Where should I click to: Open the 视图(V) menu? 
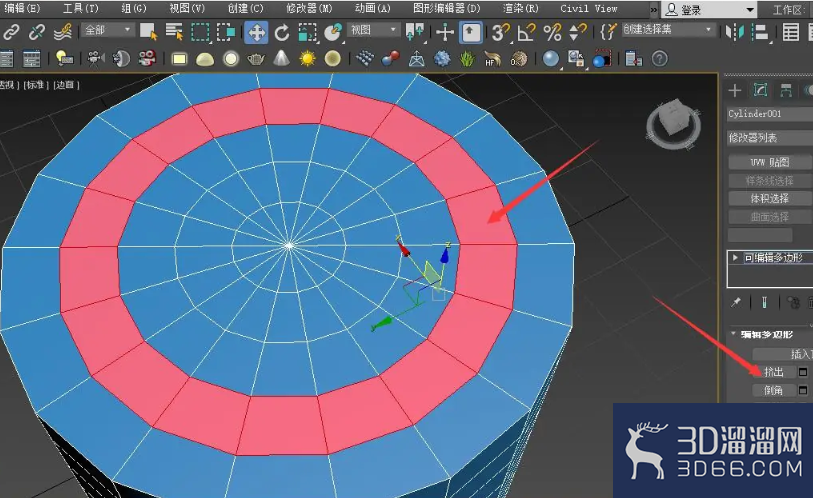pyautogui.click(x=187, y=8)
